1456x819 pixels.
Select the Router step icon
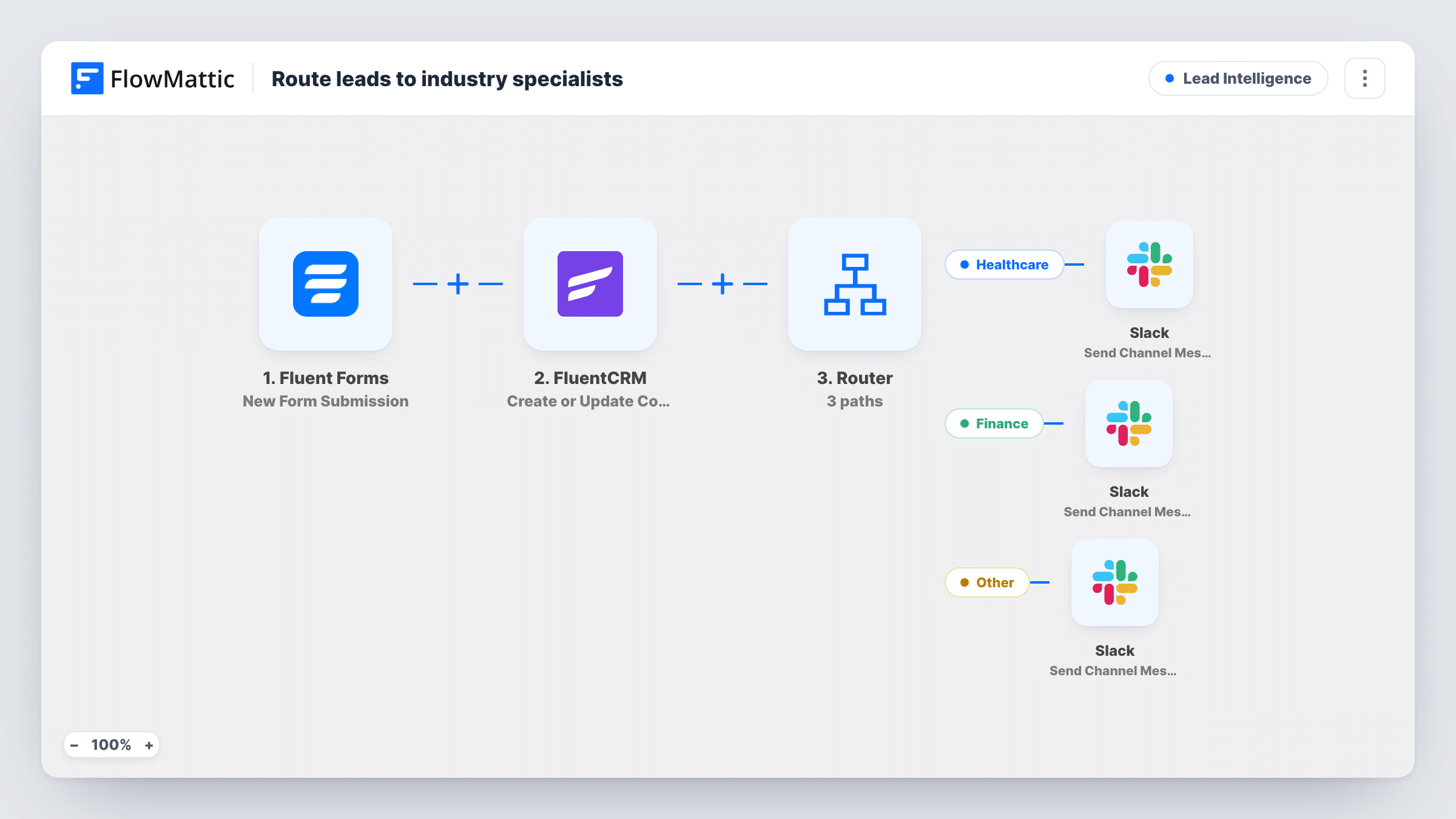point(855,284)
